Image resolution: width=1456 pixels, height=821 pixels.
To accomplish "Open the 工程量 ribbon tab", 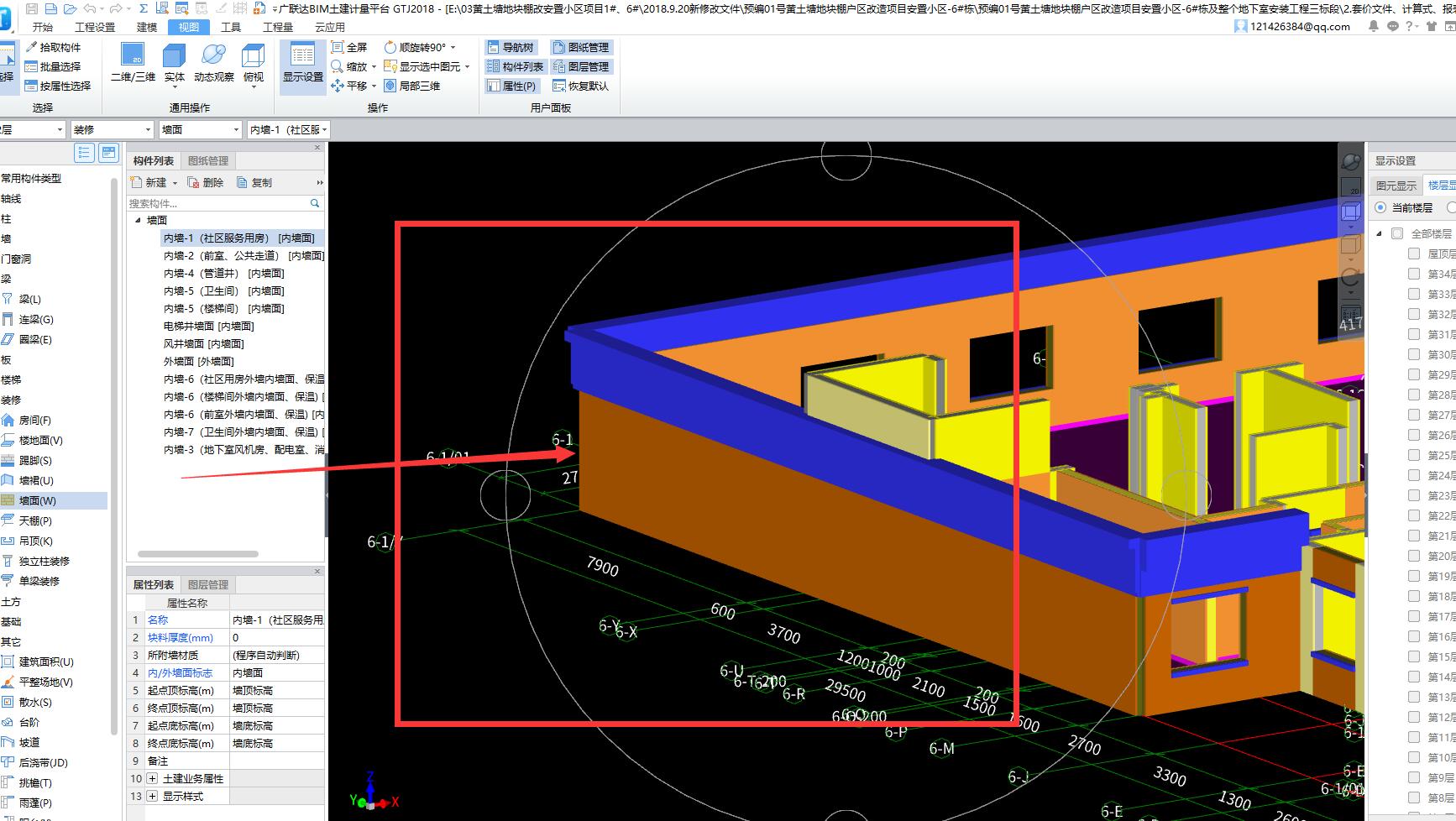I will click(278, 27).
